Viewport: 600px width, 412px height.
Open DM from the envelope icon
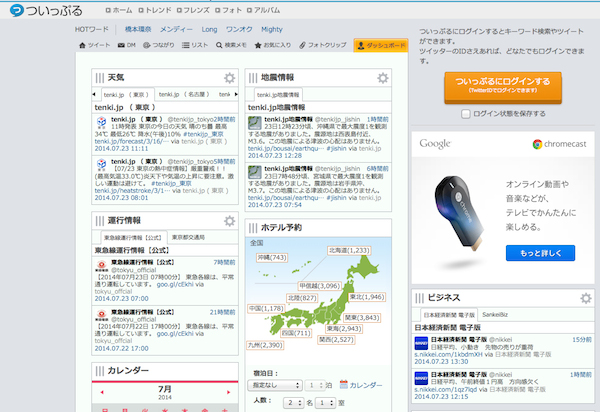pyautogui.click(x=126, y=45)
